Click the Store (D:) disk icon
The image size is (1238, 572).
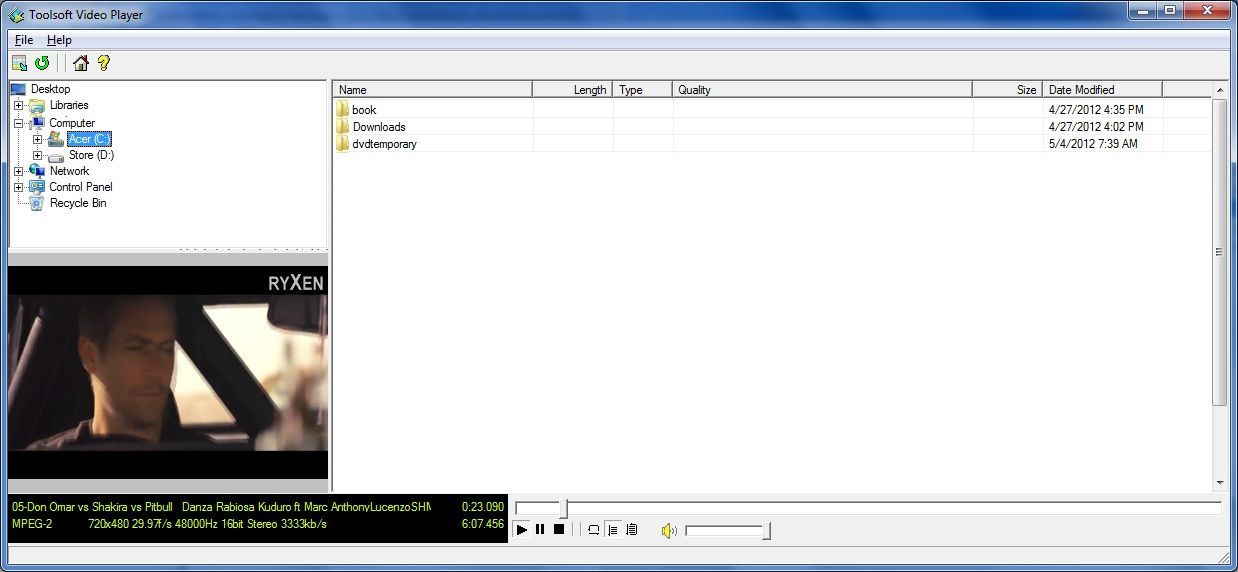click(x=56, y=156)
